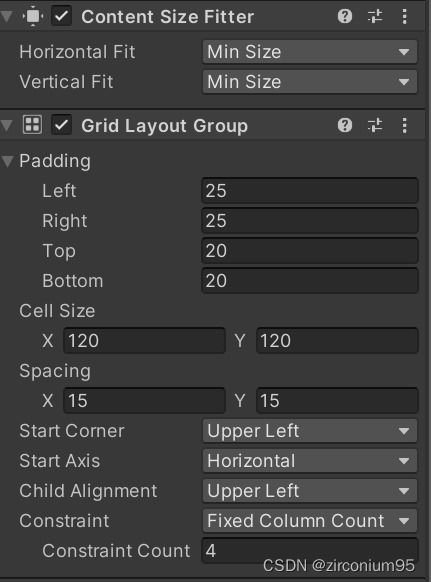Open the Start Corner dropdown
This screenshot has width=431, height=582.
(310, 431)
